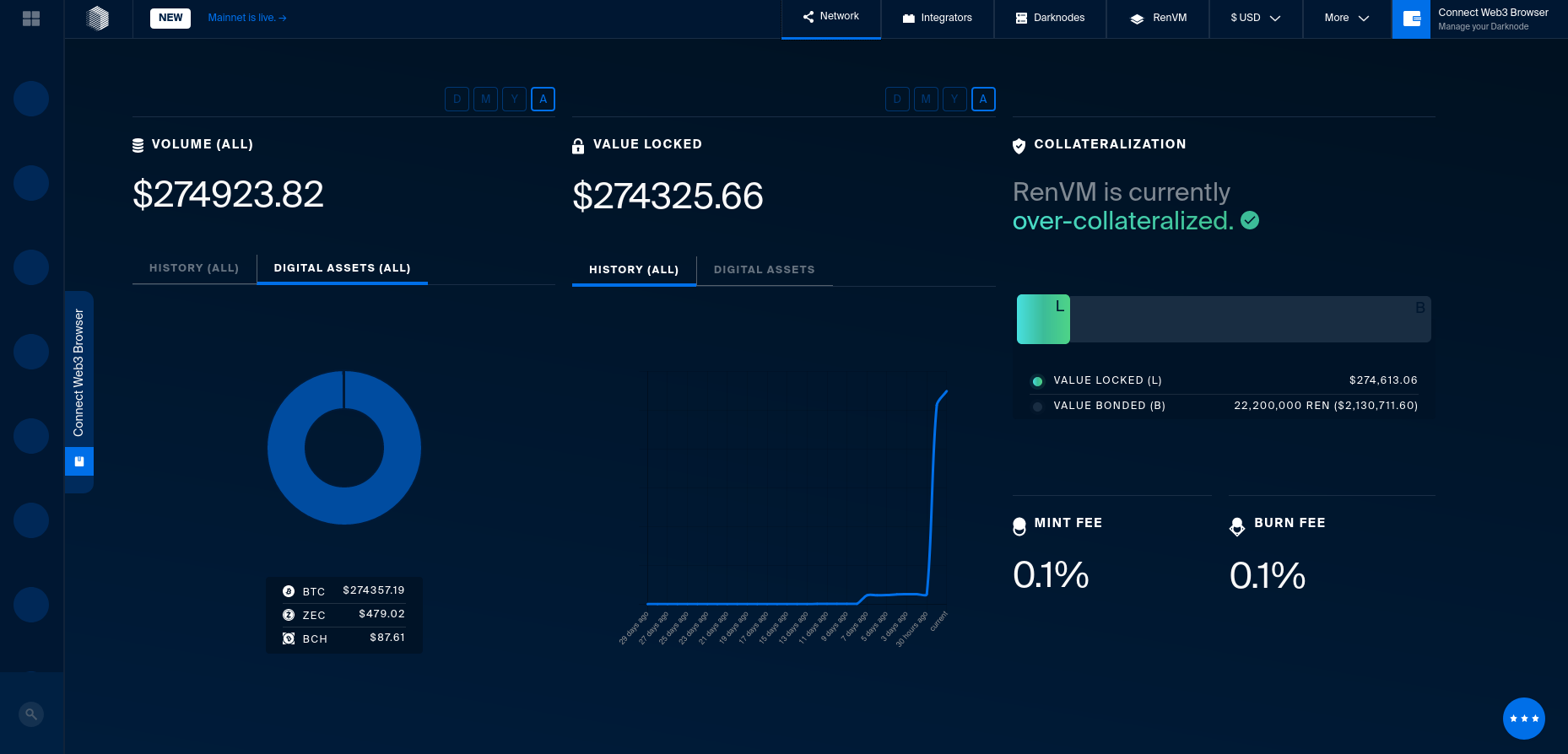This screenshot has width=1568, height=754.
Task: Open the three-star floating button
Action: click(x=1524, y=719)
